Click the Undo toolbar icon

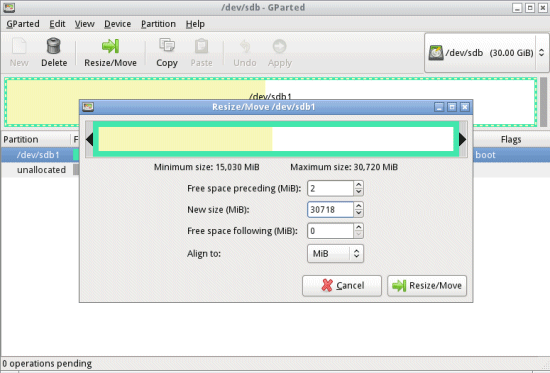(245, 46)
